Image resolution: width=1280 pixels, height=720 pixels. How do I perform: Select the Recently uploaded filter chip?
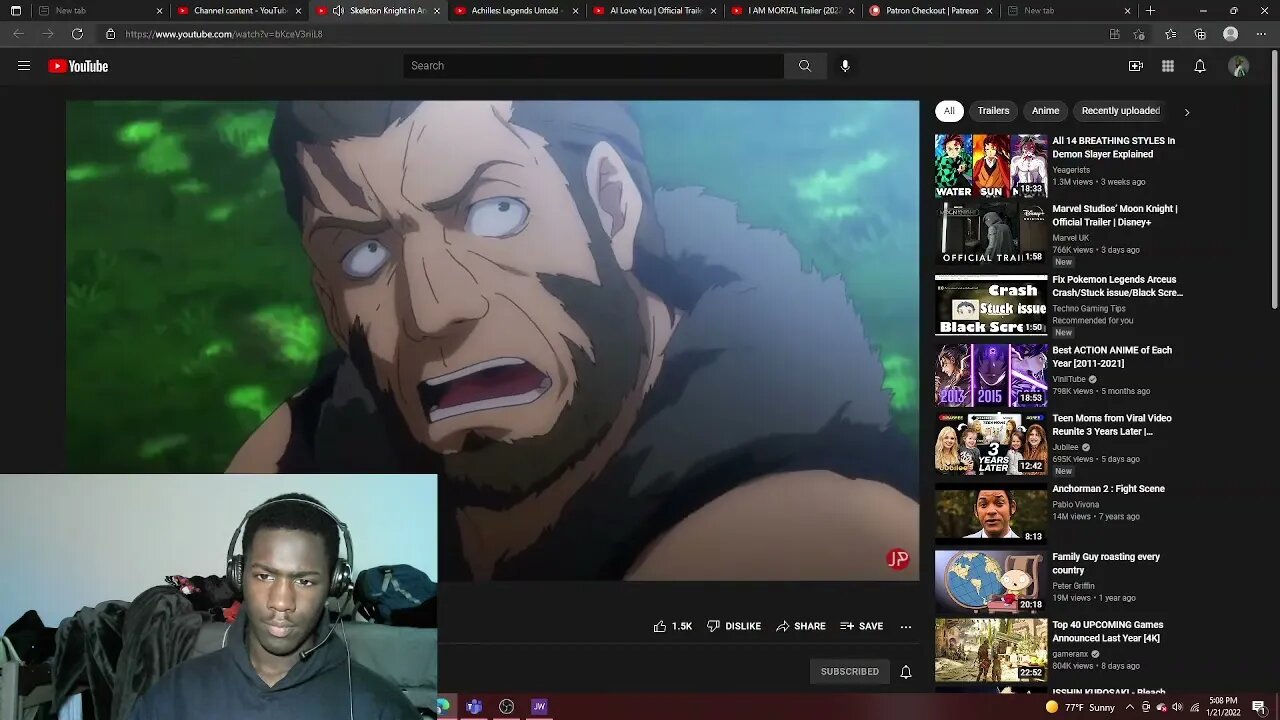coord(1120,111)
